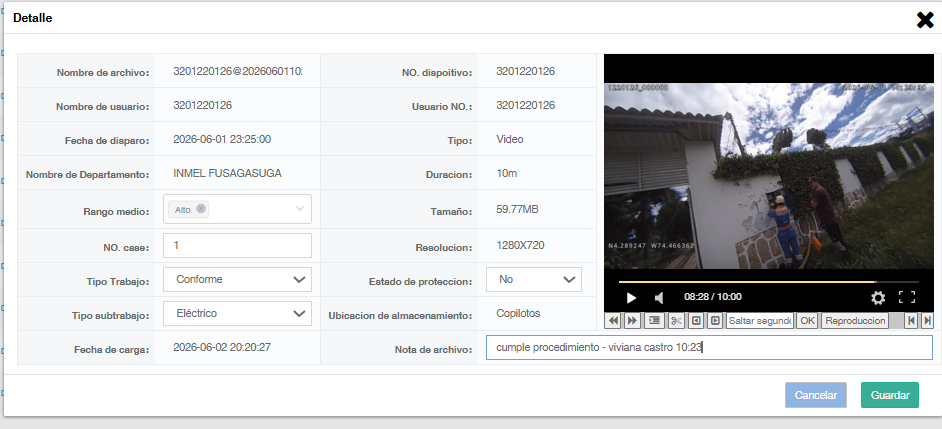Click the Detalle dialog title
The width and height of the screenshot is (942, 429).
(32, 18)
